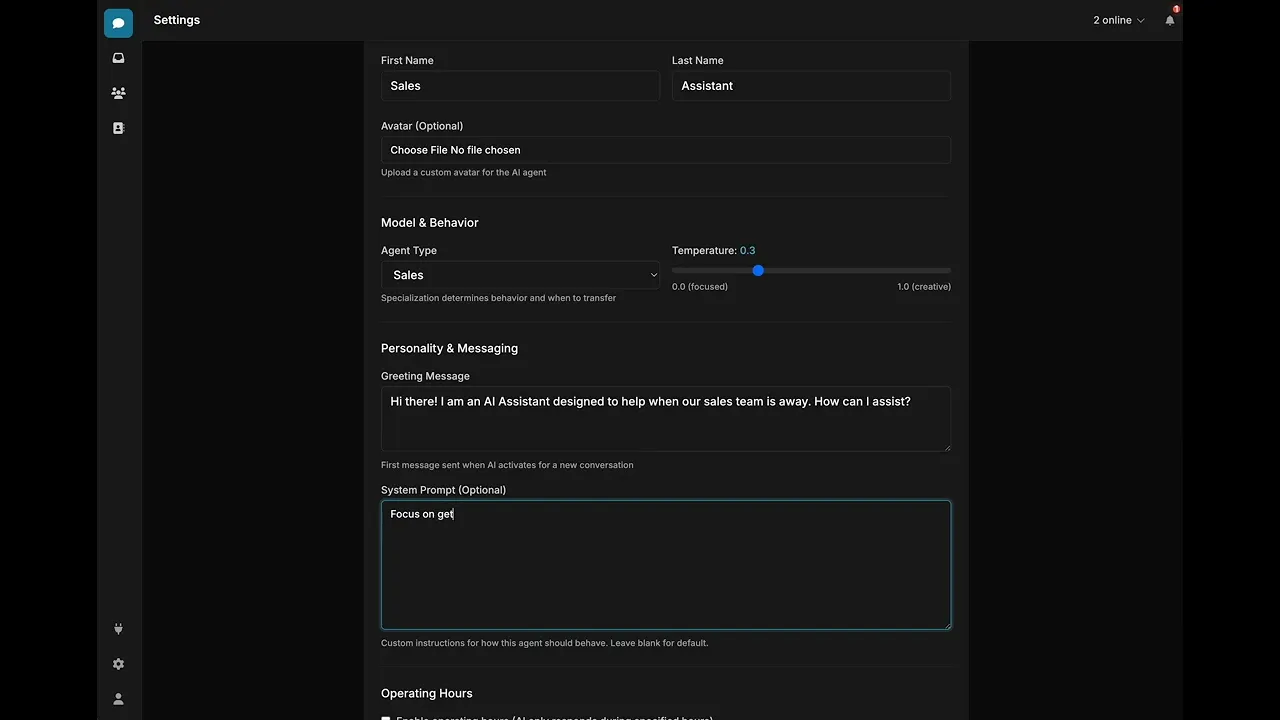Click the resize handle of System Prompt box
This screenshot has width=1280, height=720.
pyautogui.click(x=946, y=625)
